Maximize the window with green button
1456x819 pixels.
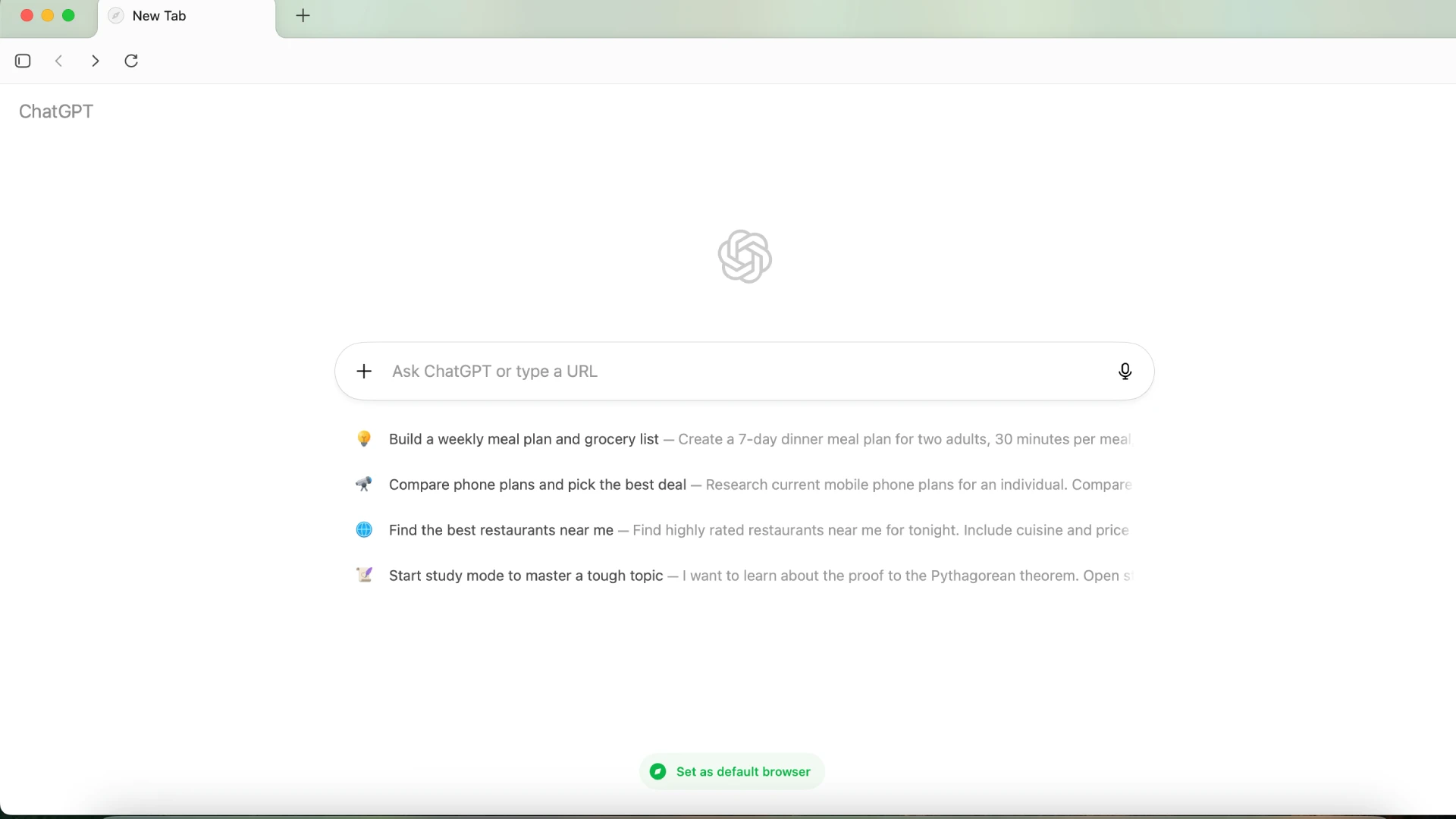(68, 15)
